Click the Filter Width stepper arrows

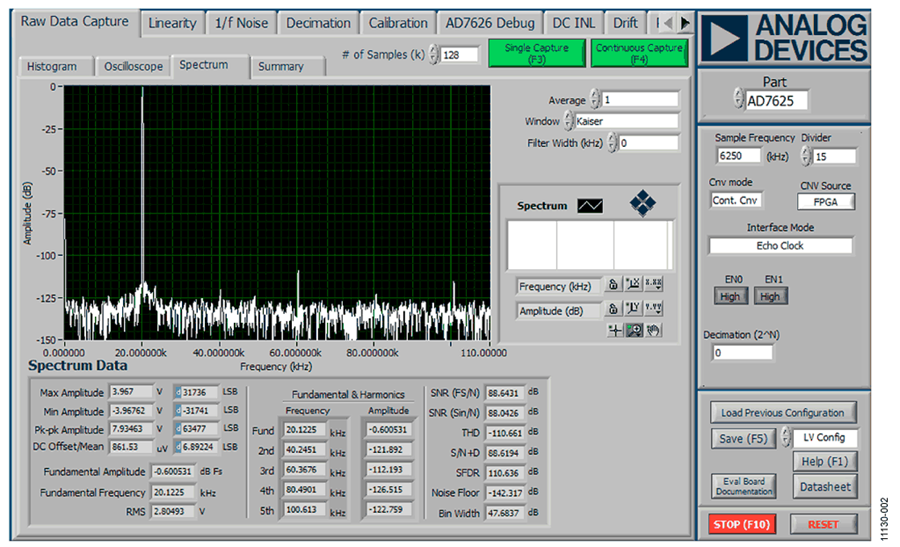pyautogui.click(x=612, y=142)
